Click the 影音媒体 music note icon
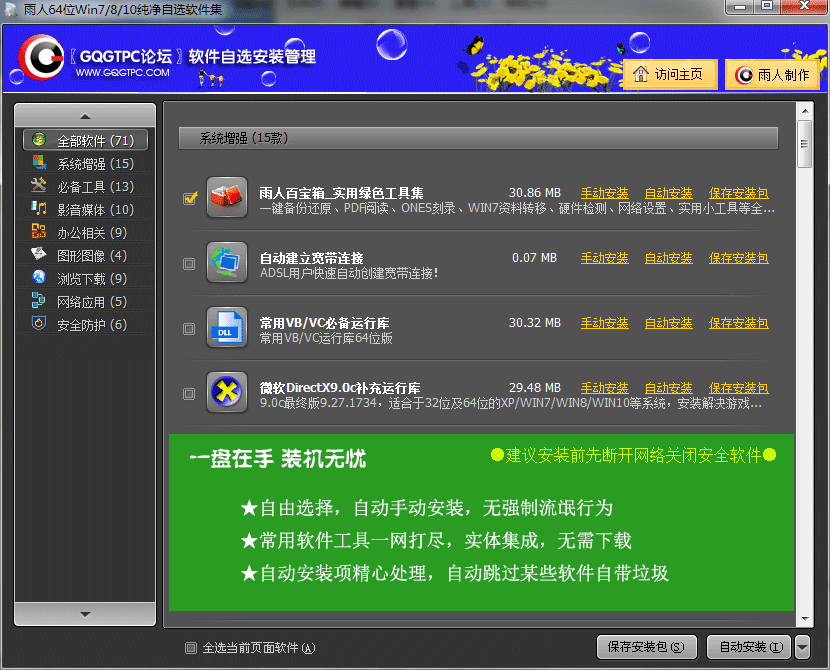Image resolution: width=830 pixels, height=670 pixels. click(39, 209)
